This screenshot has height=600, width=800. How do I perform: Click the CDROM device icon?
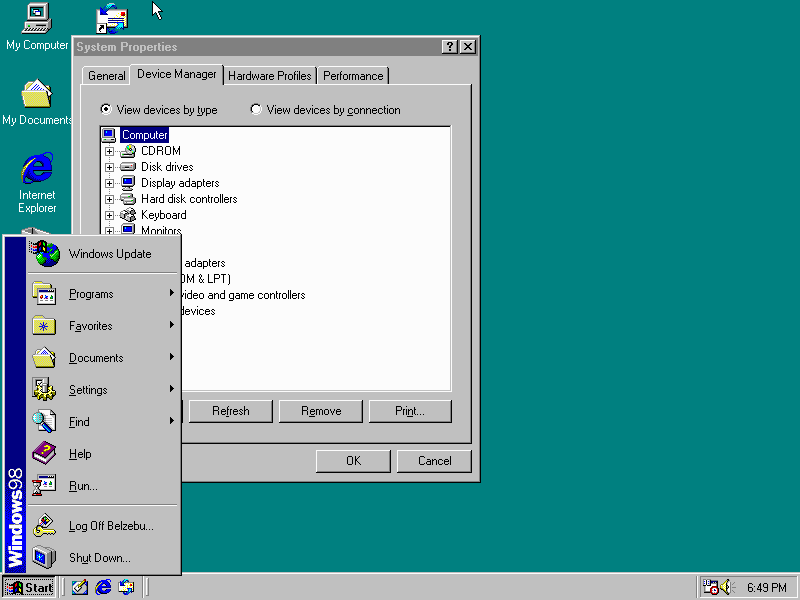pyautogui.click(x=128, y=151)
